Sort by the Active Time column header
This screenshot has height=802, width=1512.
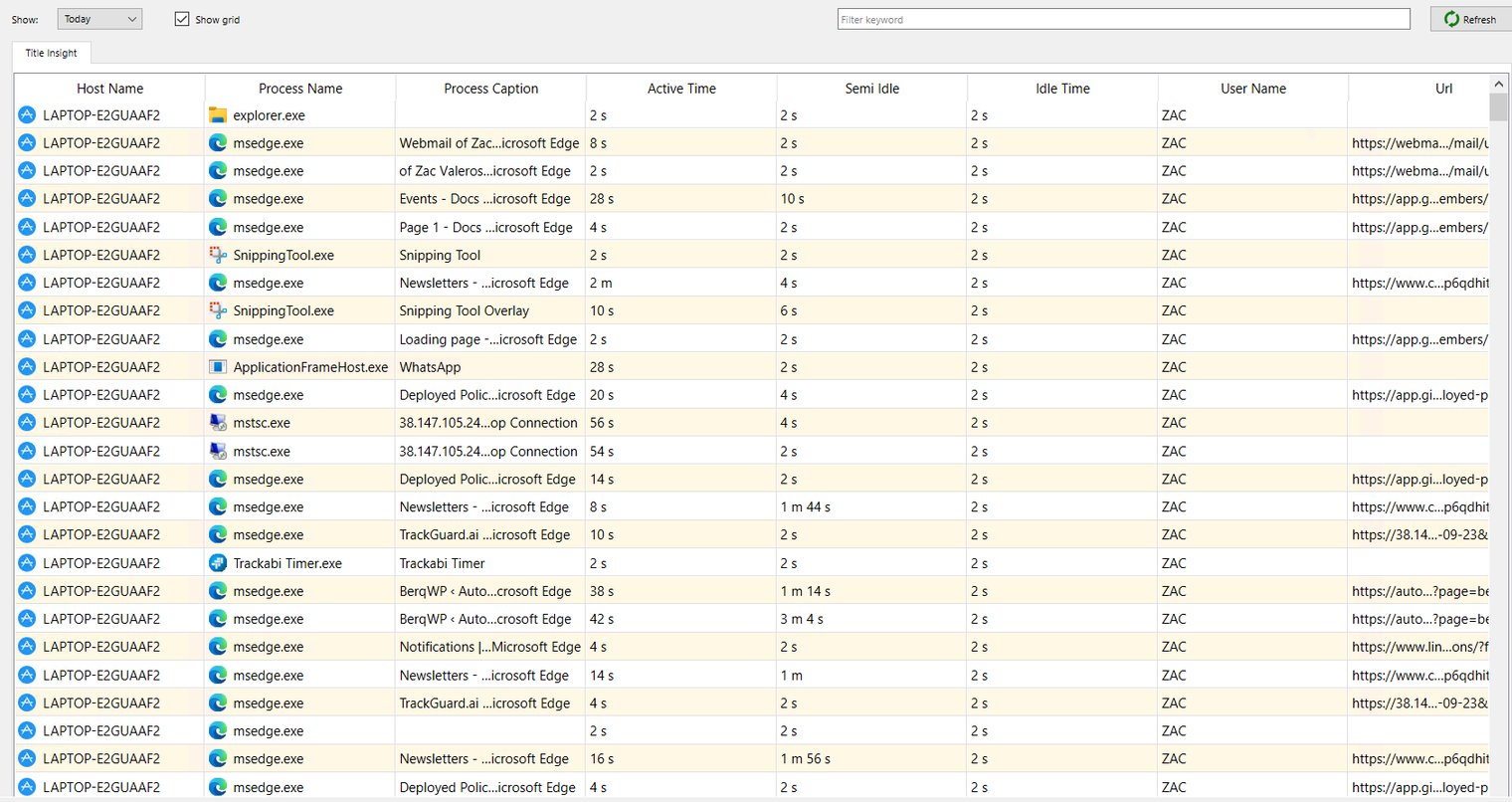(680, 89)
